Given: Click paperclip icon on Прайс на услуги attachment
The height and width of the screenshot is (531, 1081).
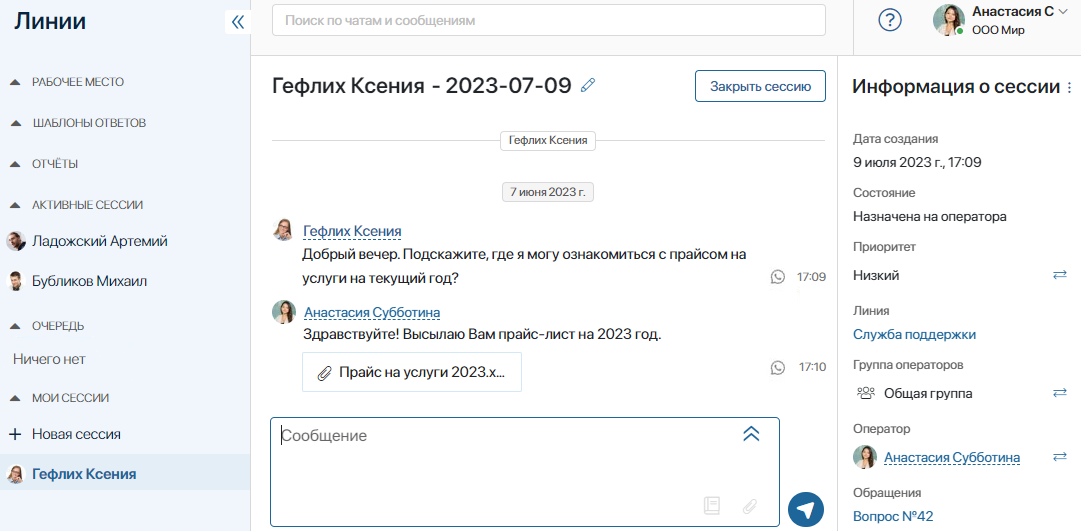Looking at the screenshot, I should coord(324,373).
